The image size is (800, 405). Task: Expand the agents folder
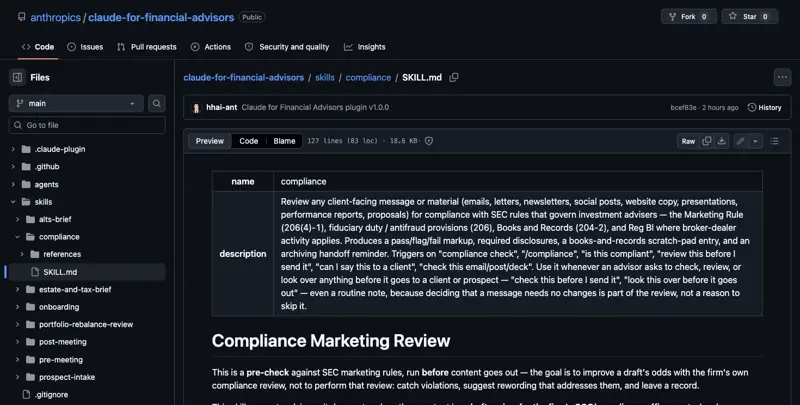coord(13,185)
